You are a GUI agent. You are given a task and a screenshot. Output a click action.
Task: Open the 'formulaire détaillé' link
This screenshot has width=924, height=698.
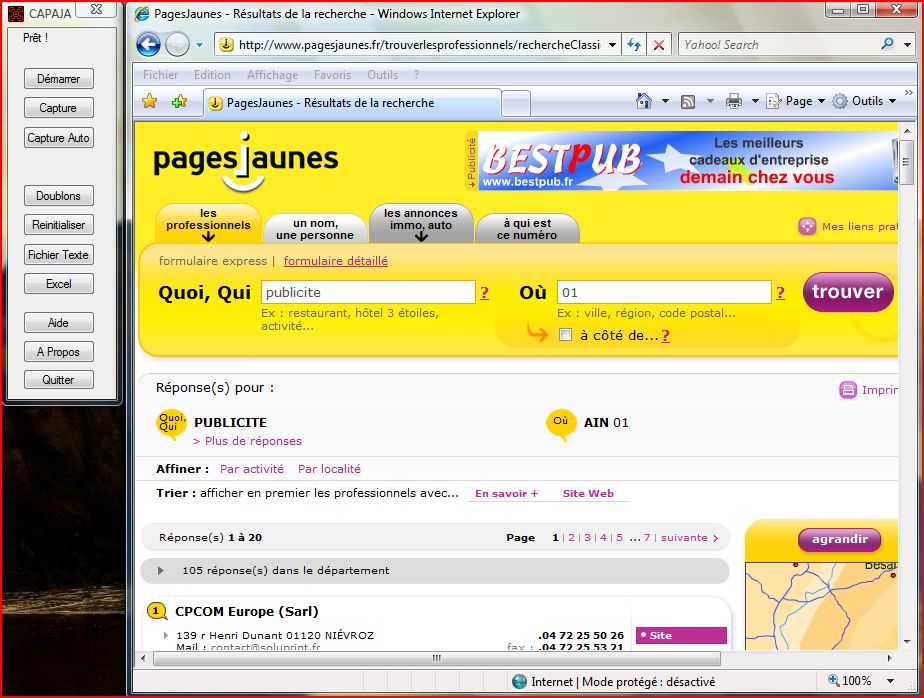335,261
